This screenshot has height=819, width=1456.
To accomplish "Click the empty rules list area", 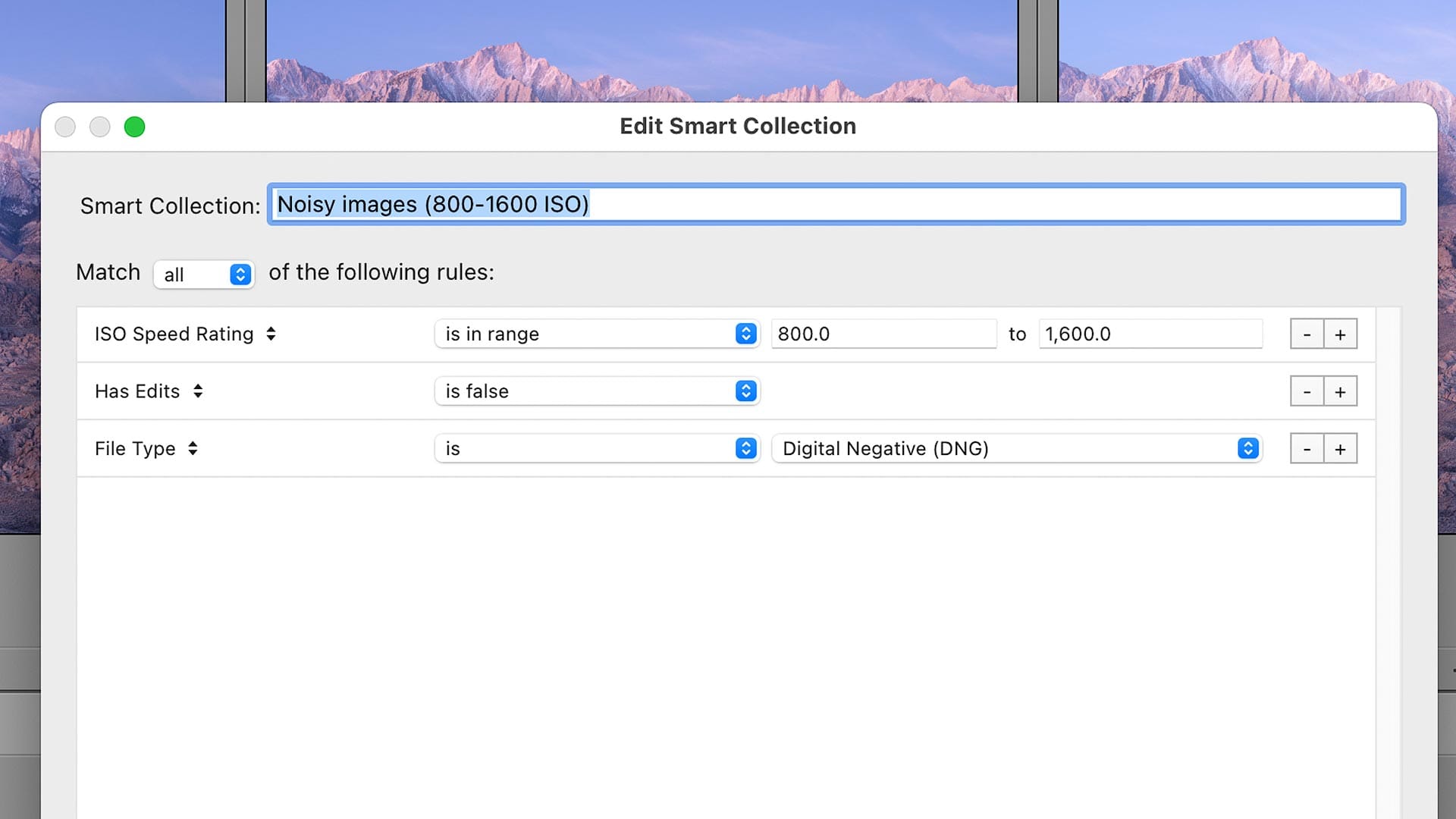I will (x=725, y=645).
